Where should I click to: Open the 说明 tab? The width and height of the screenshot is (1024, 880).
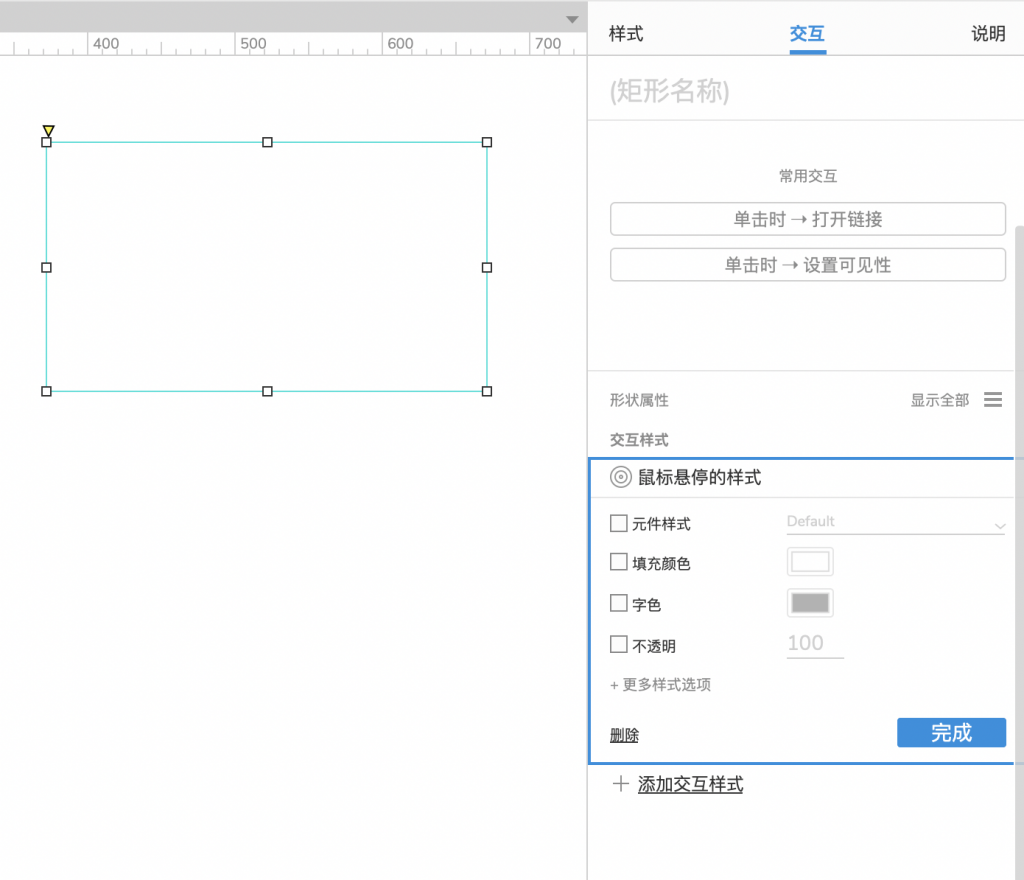pyautogui.click(x=988, y=34)
